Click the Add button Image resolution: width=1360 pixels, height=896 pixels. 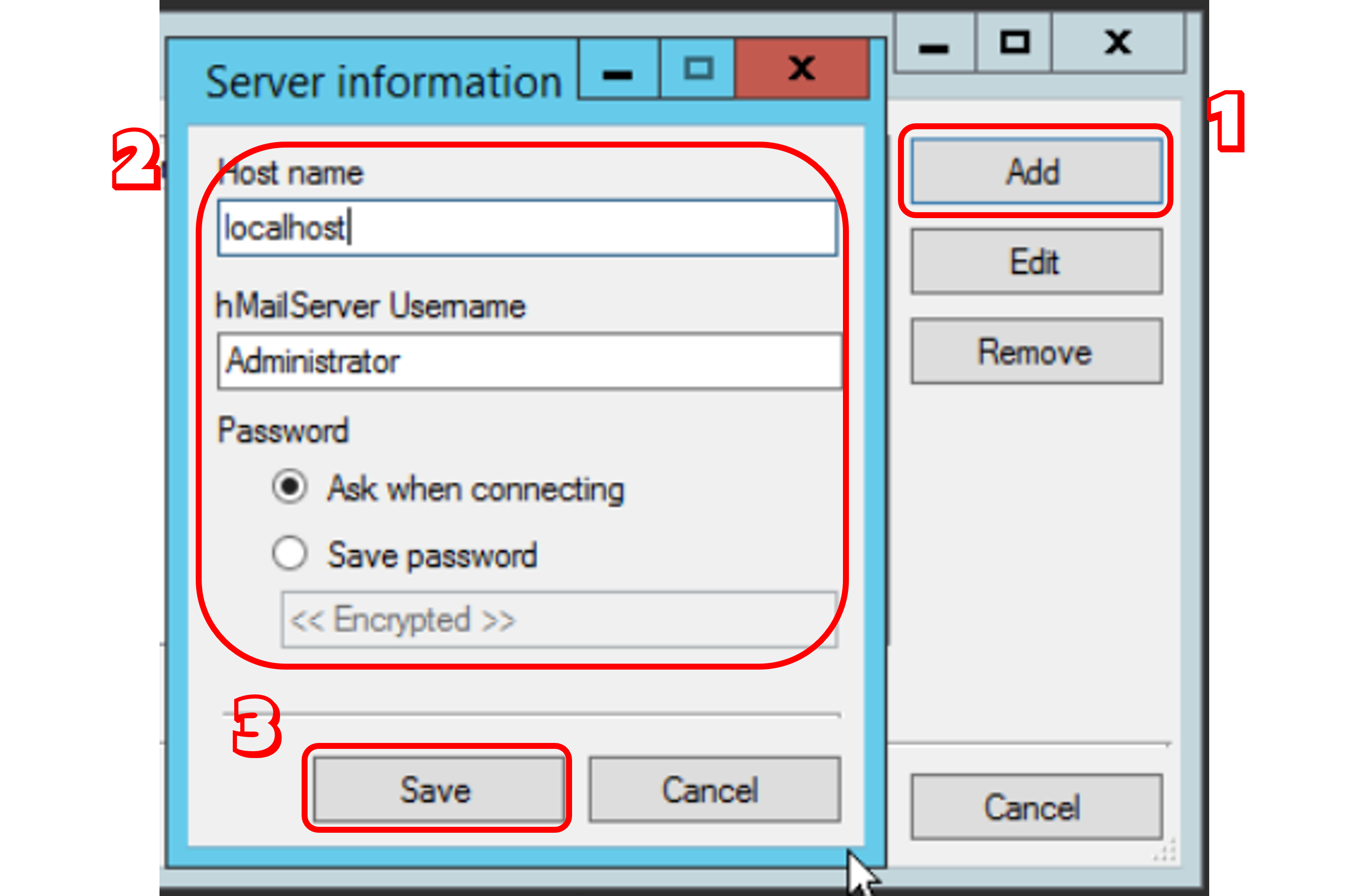pos(1036,171)
